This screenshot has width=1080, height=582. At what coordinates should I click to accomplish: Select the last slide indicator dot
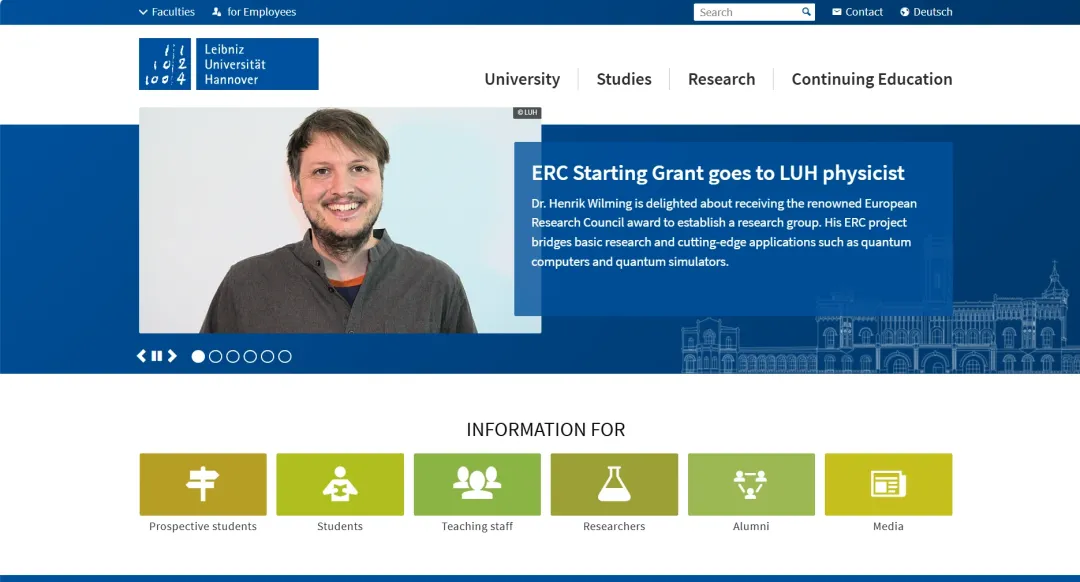(285, 356)
